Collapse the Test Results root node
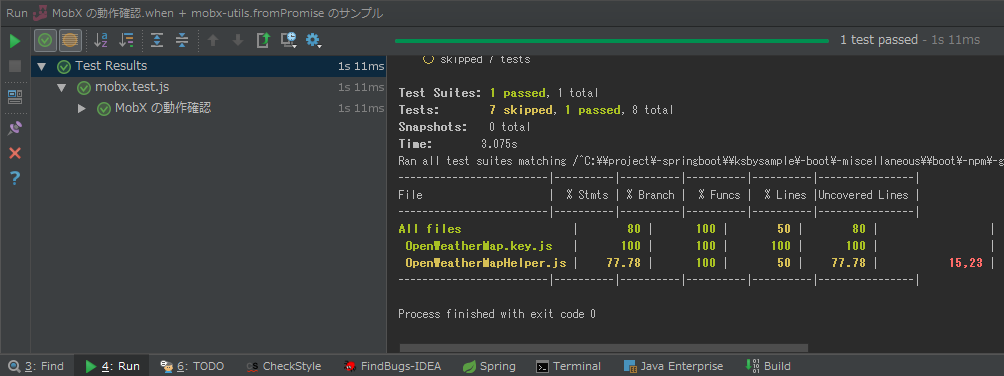The height and width of the screenshot is (376, 1004). click(42, 67)
